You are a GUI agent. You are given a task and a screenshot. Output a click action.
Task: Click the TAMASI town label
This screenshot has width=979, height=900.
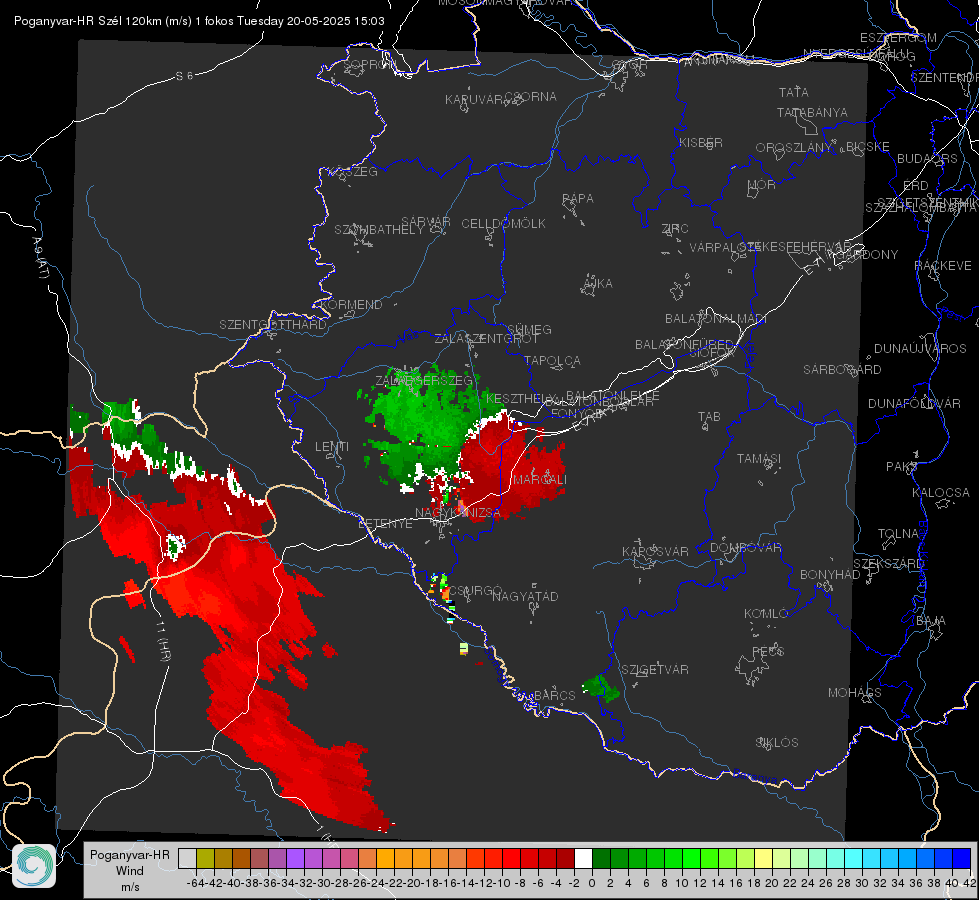pos(759,458)
